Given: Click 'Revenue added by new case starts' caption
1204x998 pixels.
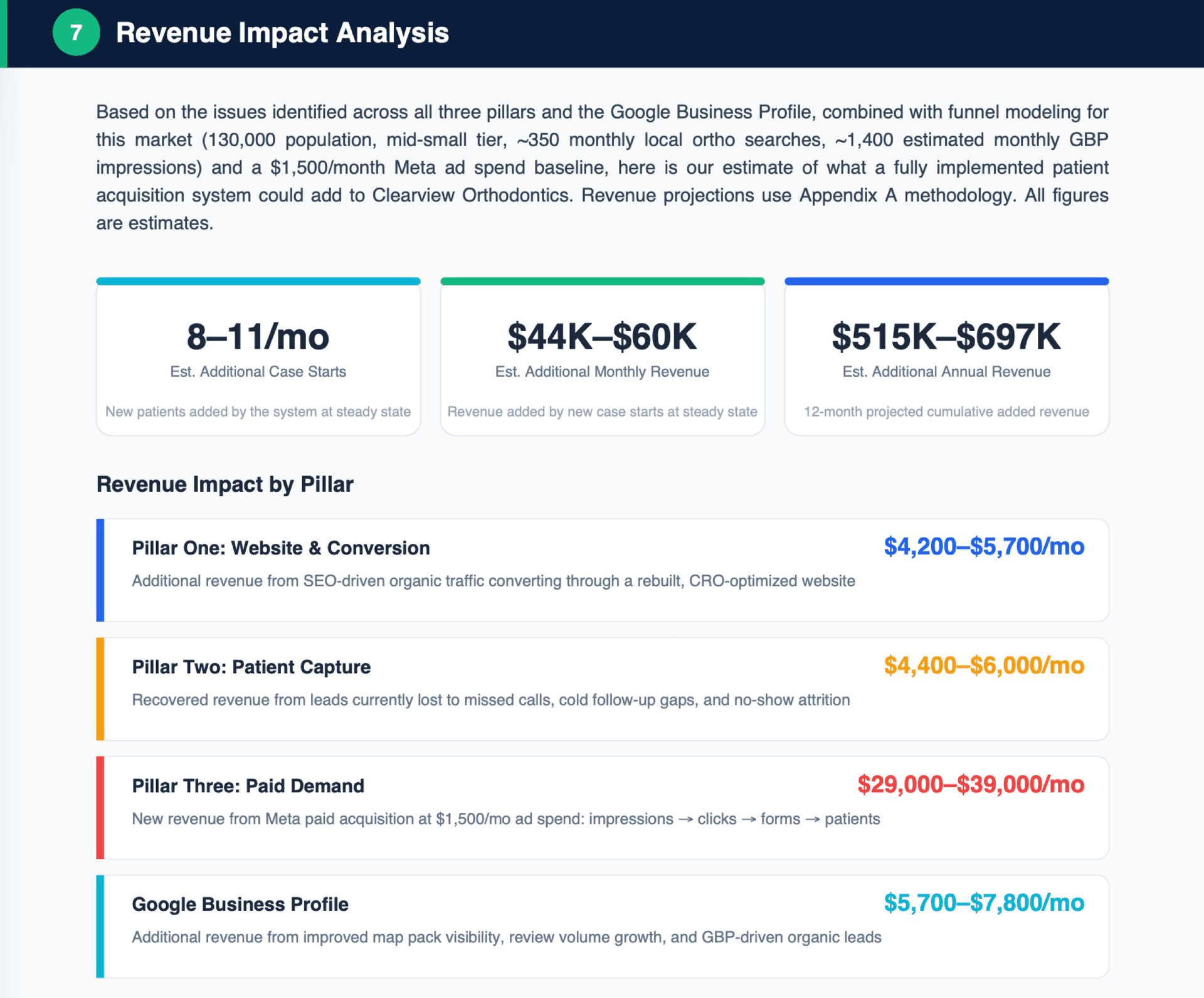Looking at the screenshot, I should 602,412.
